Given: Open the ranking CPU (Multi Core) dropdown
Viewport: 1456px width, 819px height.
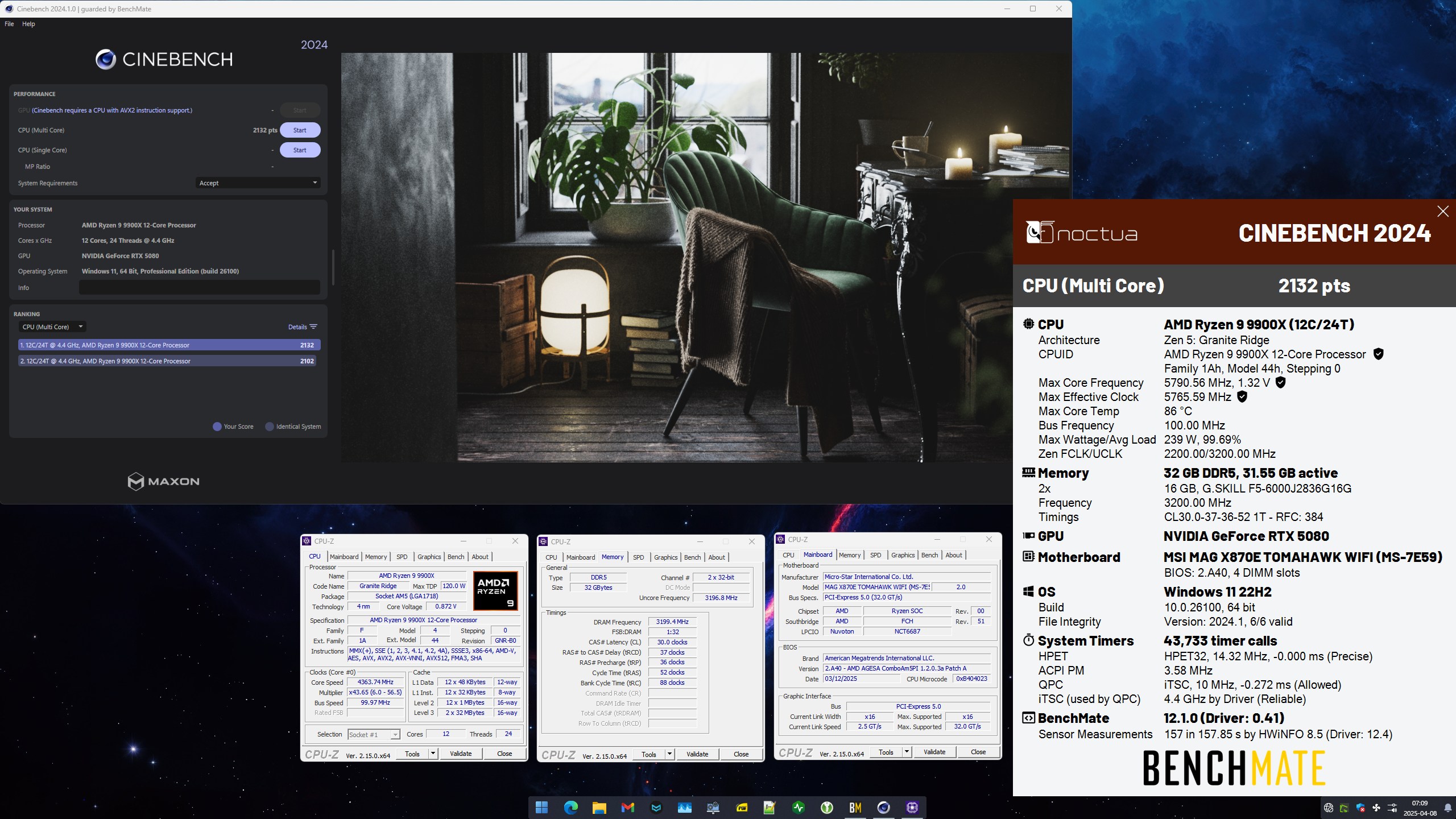Looking at the screenshot, I should [x=52, y=327].
